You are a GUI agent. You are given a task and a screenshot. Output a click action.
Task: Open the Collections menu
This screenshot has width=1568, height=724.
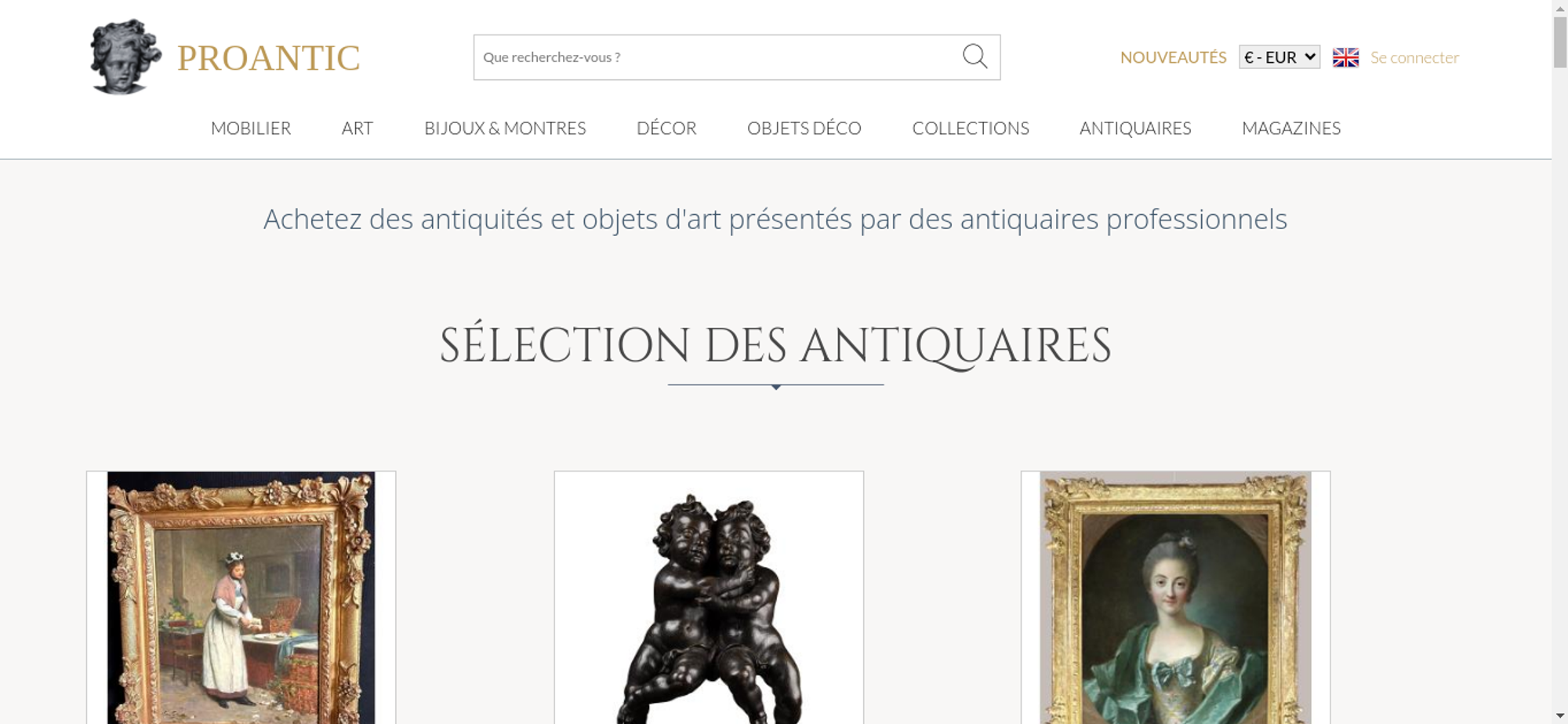pyautogui.click(x=971, y=128)
